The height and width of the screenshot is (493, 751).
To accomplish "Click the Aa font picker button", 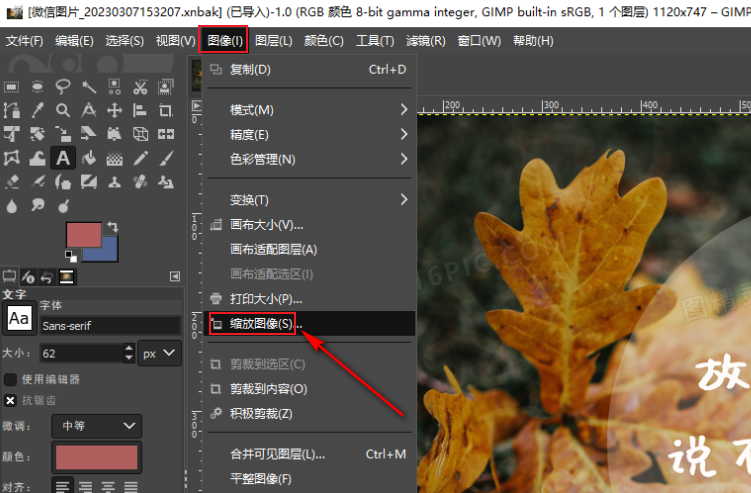I will click(x=19, y=318).
